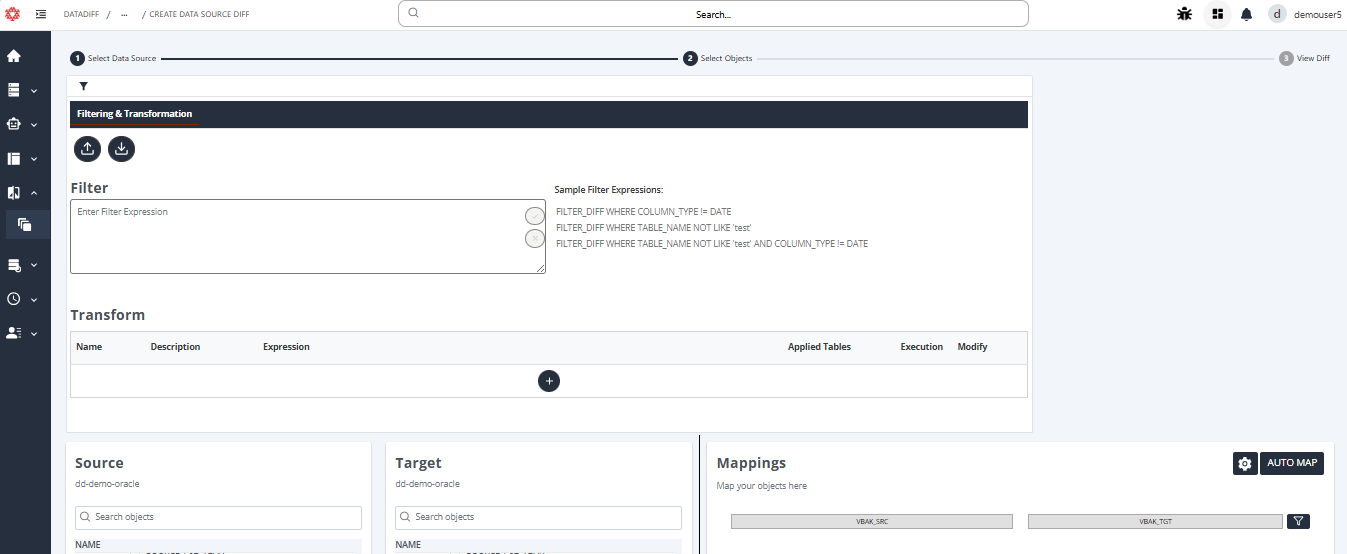Image resolution: width=1347 pixels, height=554 pixels.
Task: Collapse the data diff sidebar menu
Action: [x=22, y=193]
